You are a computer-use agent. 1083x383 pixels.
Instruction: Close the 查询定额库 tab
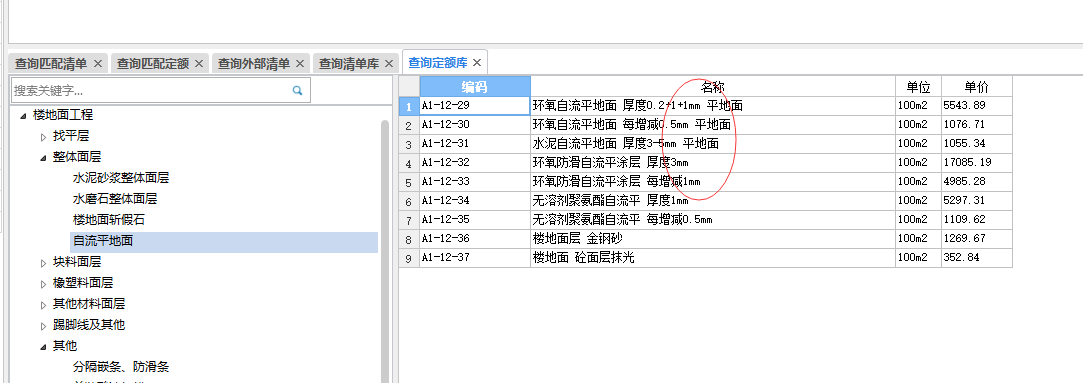click(477, 63)
